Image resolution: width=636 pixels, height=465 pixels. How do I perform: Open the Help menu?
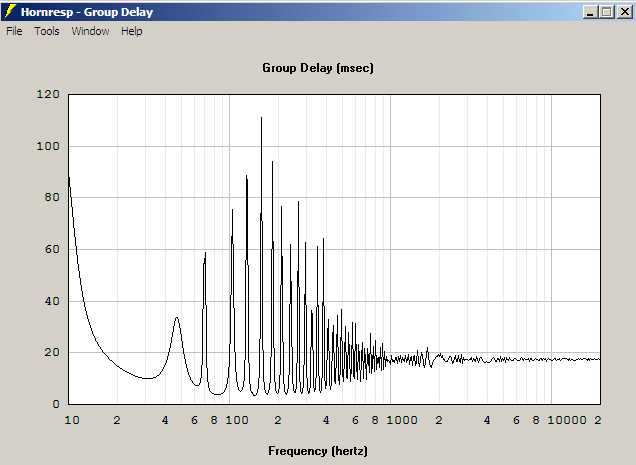click(132, 31)
